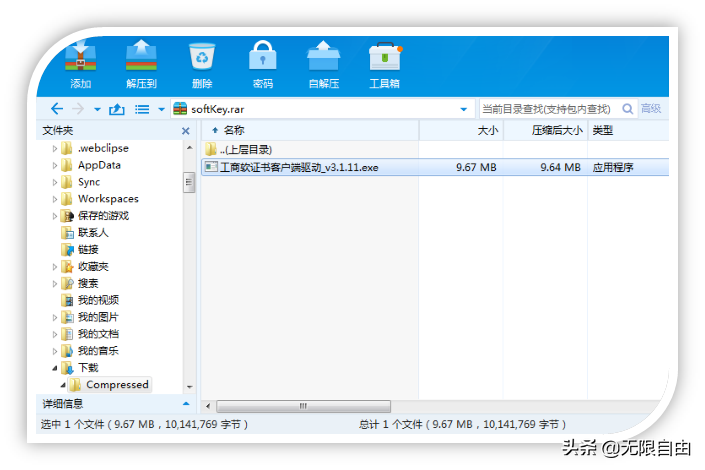This screenshot has width=705, height=470.
Task: Select the Workspaces folder in tree
Action: pyautogui.click(x=107, y=199)
